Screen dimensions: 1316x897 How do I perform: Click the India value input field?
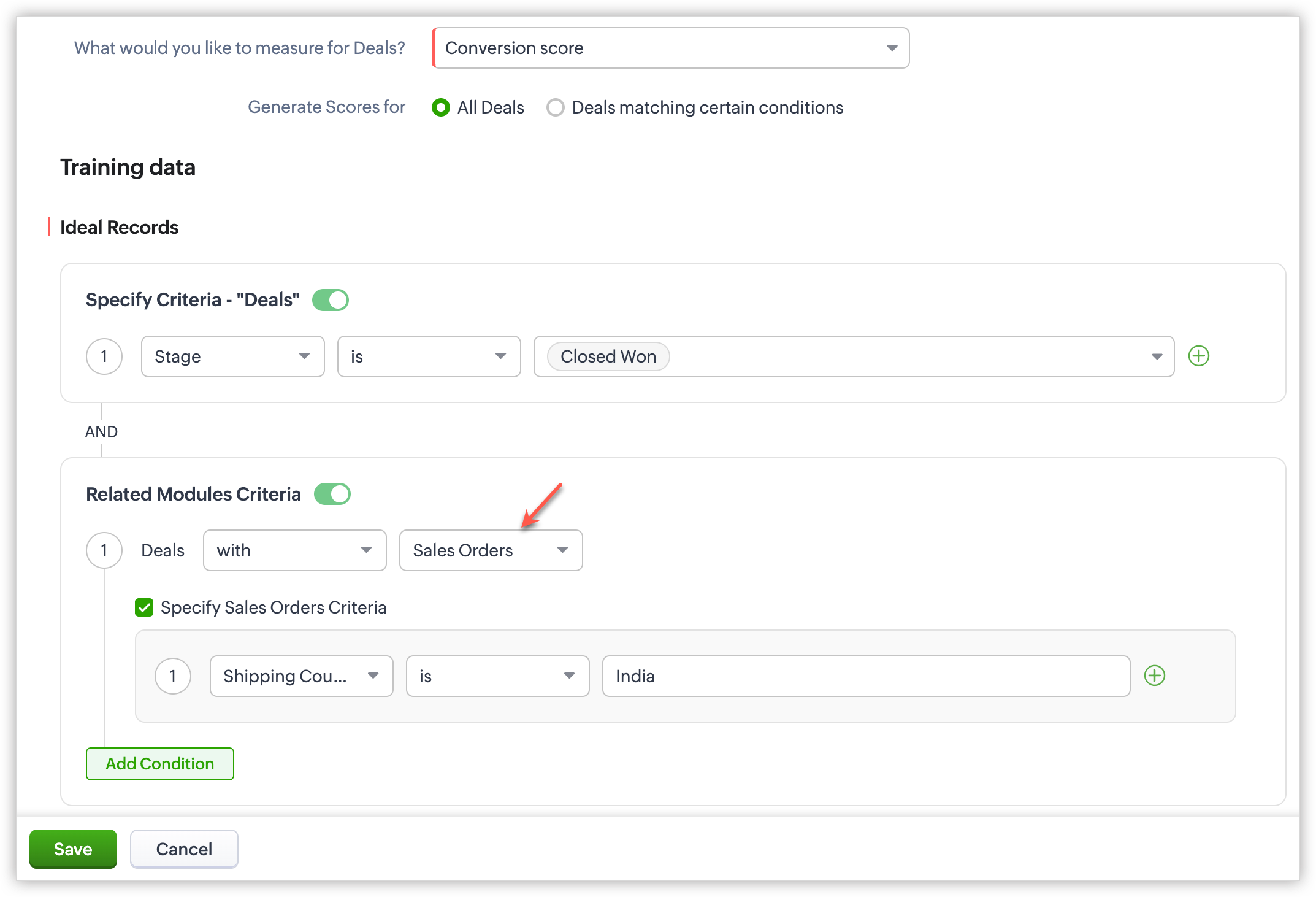(x=865, y=676)
